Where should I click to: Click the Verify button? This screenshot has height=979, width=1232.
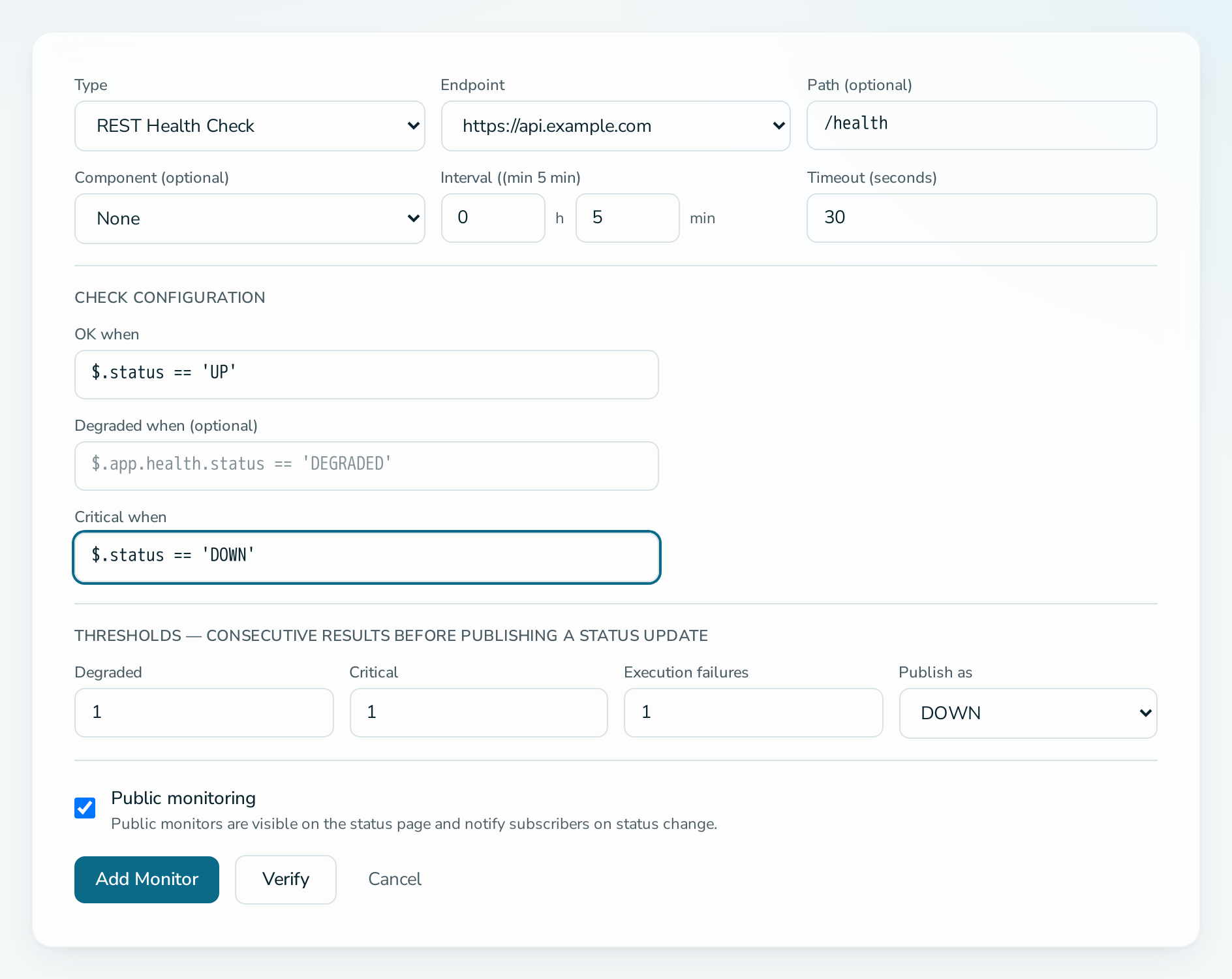tap(286, 880)
